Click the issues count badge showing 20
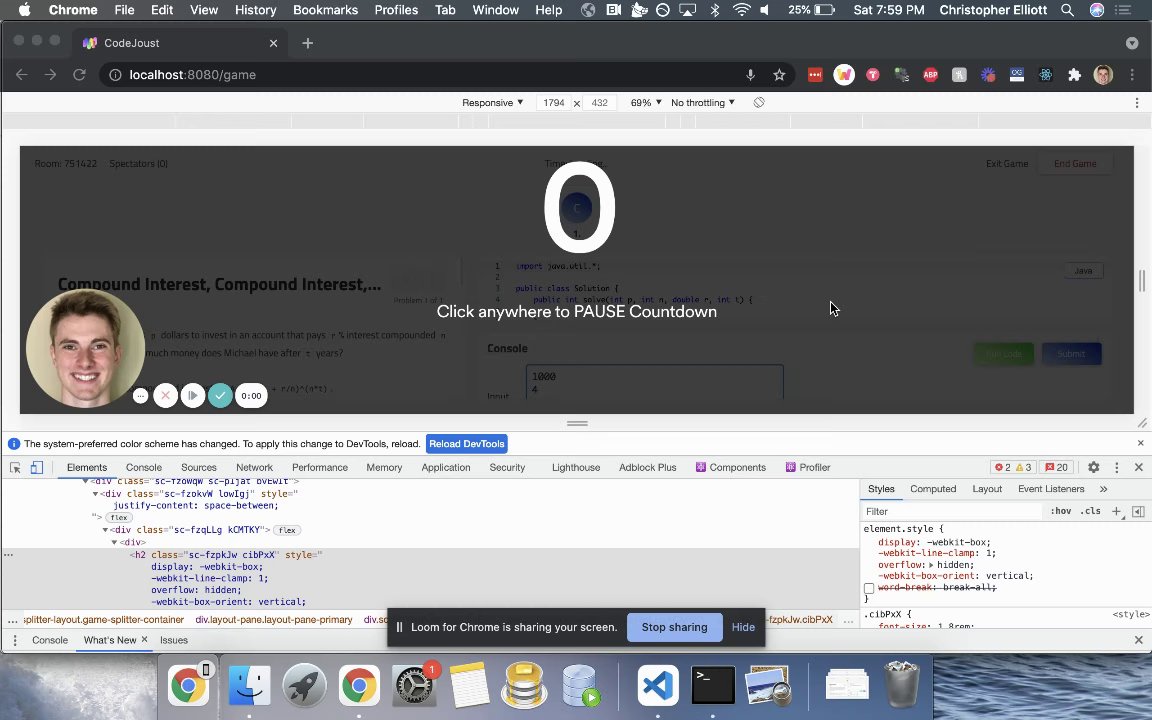This screenshot has width=1152, height=720. coord(1056,467)
